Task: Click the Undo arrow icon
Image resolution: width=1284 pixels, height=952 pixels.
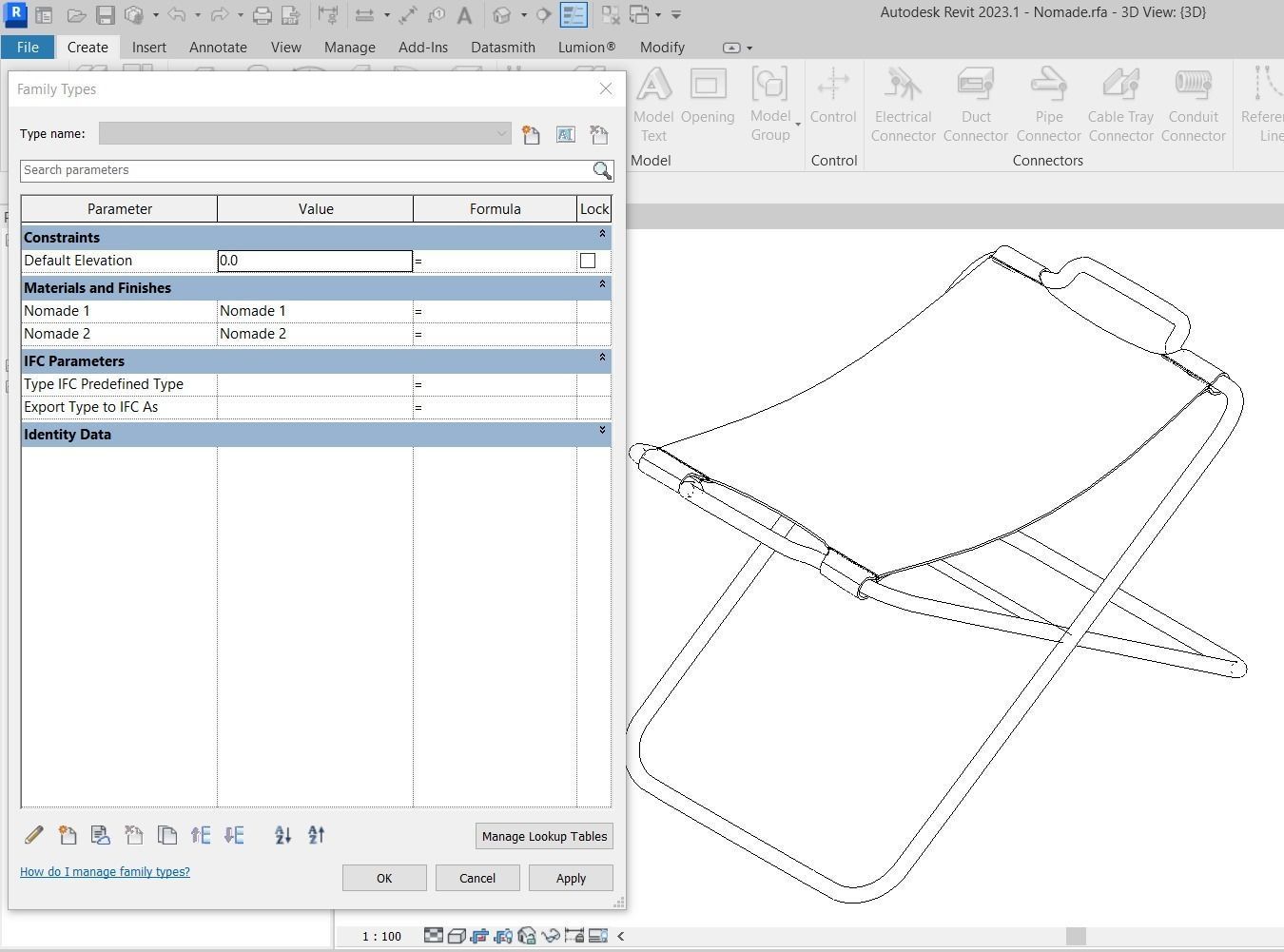Action: (x=176, y=15)
